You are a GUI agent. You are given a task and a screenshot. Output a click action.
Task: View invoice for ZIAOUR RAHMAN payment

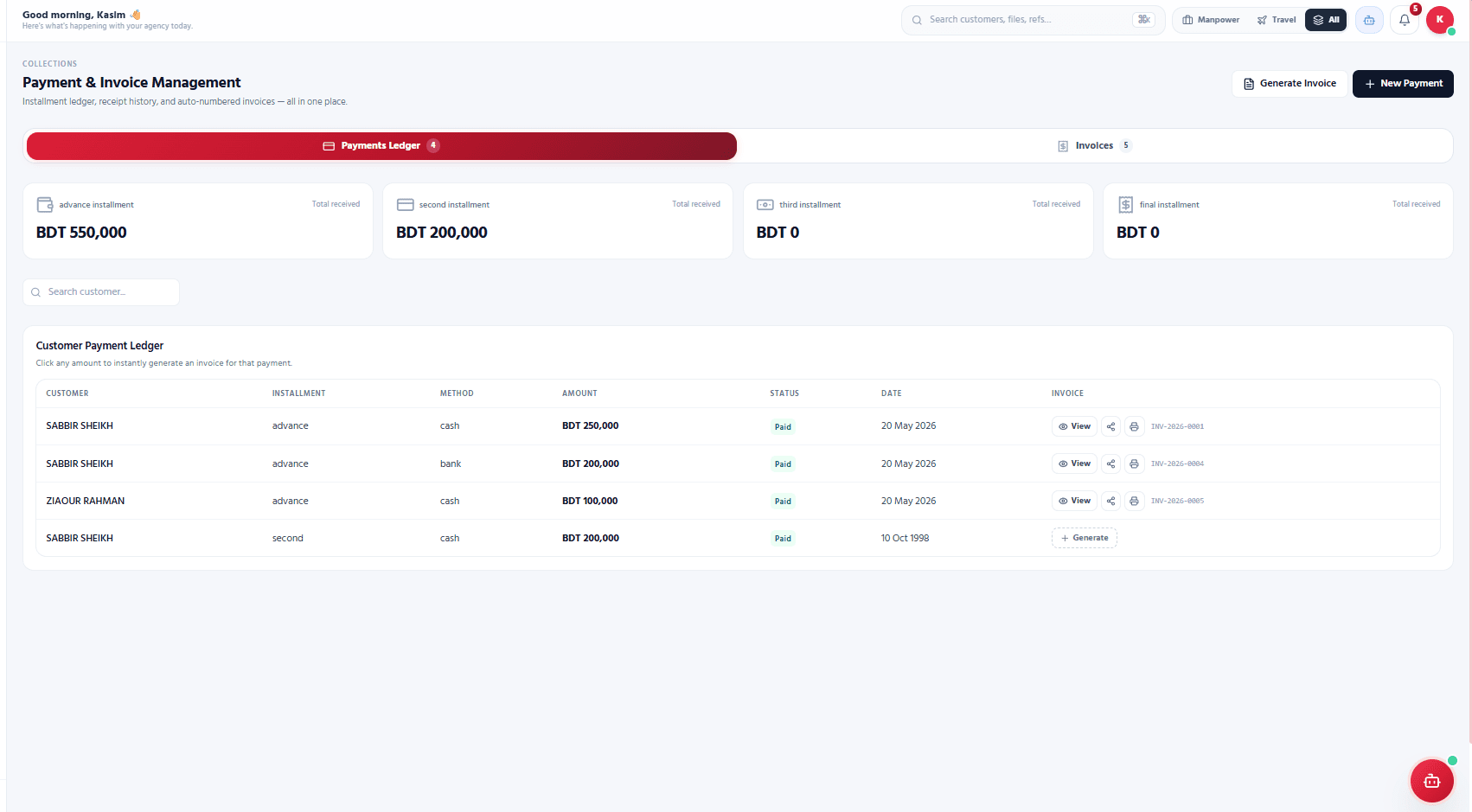pyautogui.click(x=1074, y=501)
